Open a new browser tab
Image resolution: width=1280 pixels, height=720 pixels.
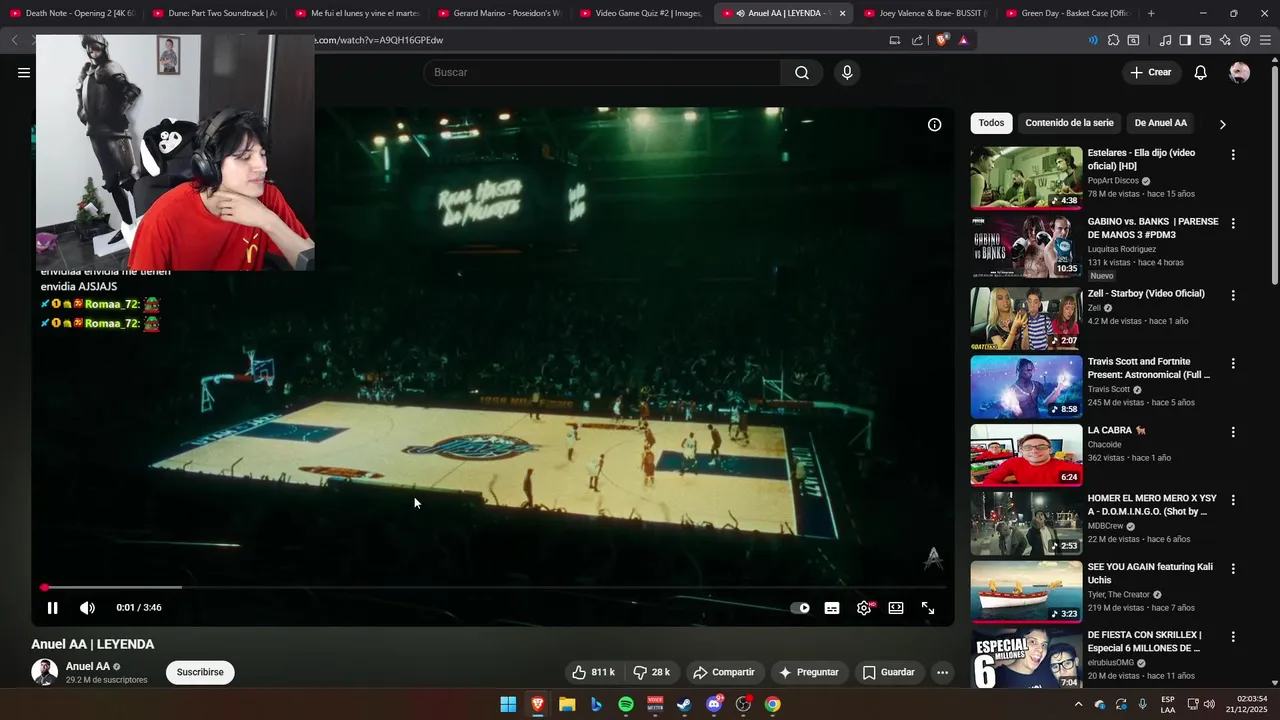(x=1151, y=13)
